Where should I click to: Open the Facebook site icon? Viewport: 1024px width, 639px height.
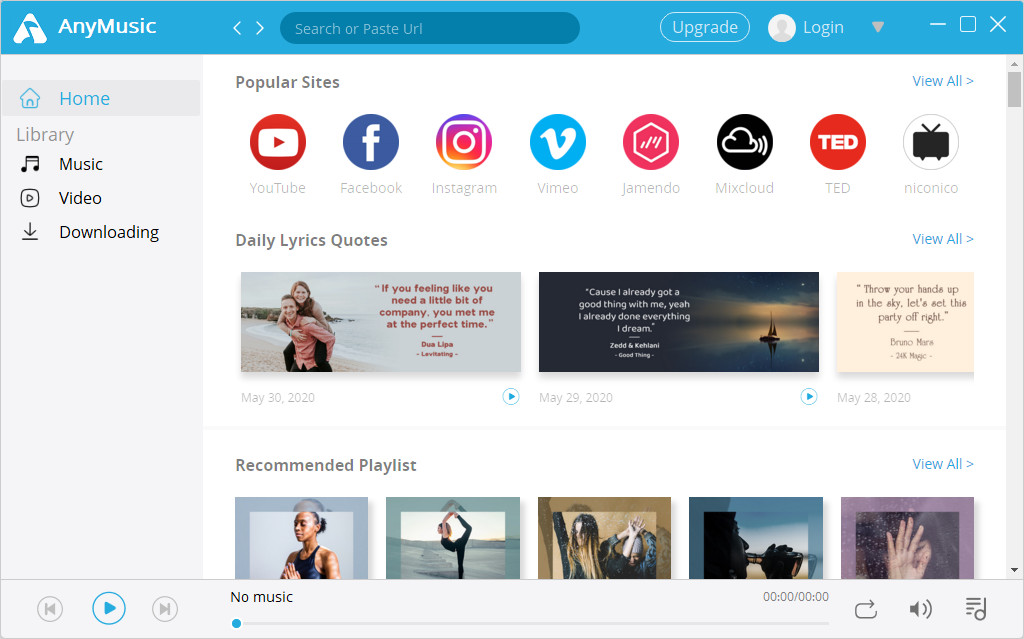(371, 142)
